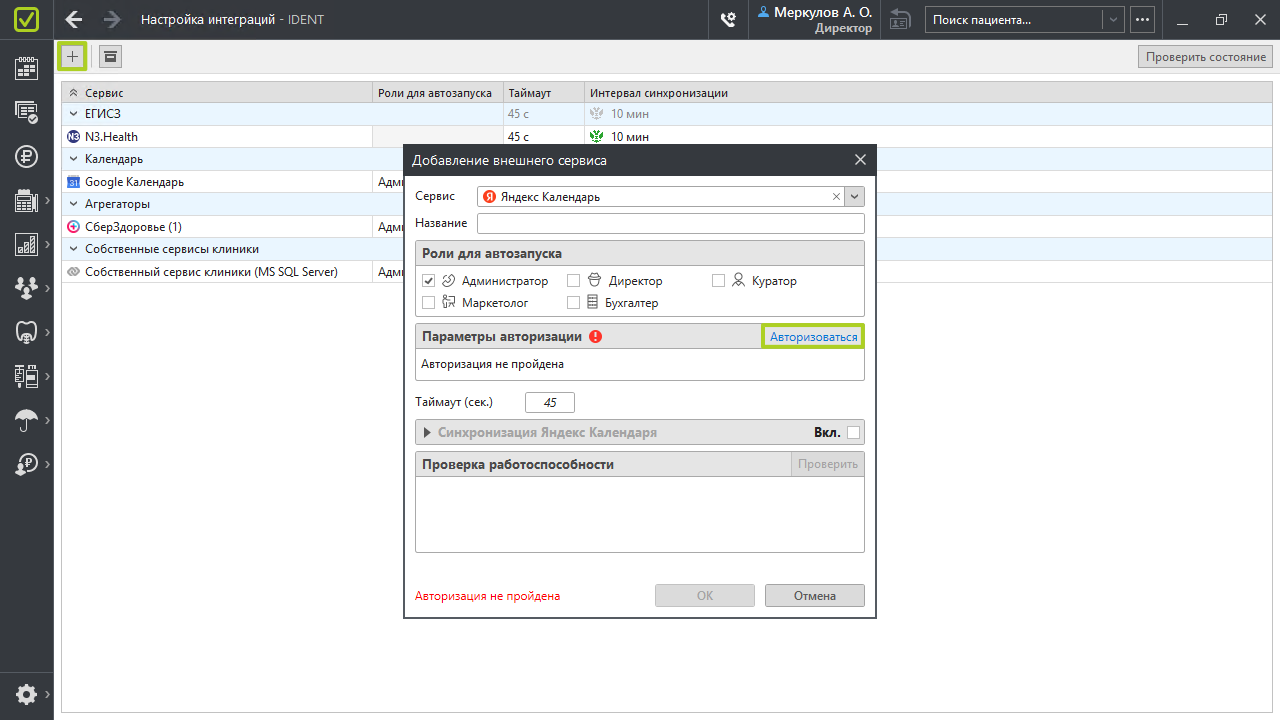Open telephony settings phone-gear icon
1280x720 pixels.
click(x=729, y=19)
